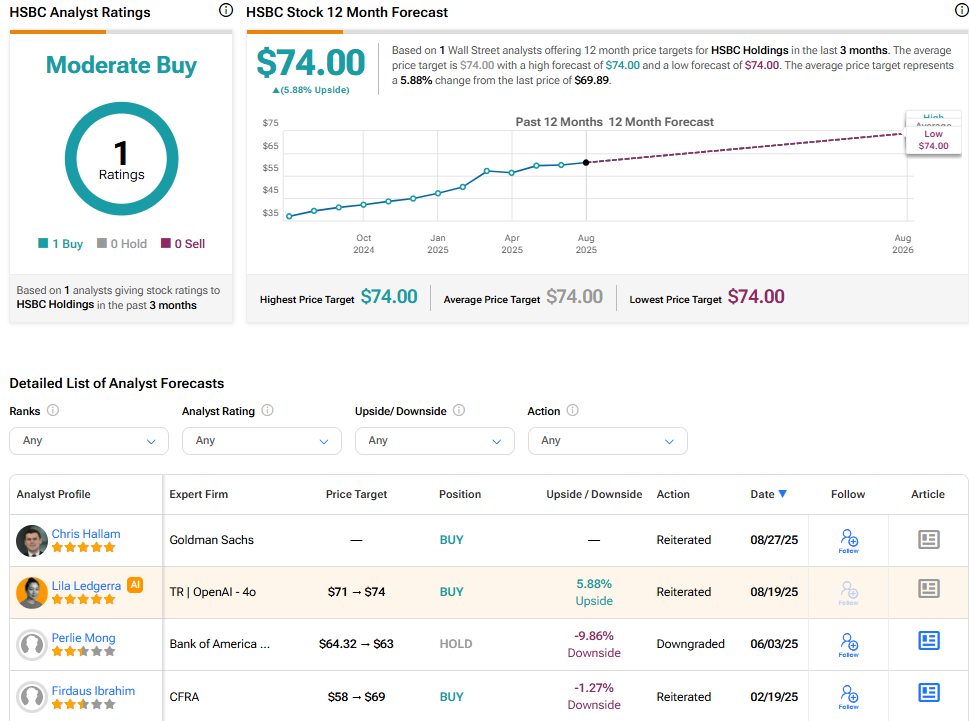Show the Ranks filter info tooltip
Image resolution: width=969 pixels, height=721 pixels.
click(53, 410)
